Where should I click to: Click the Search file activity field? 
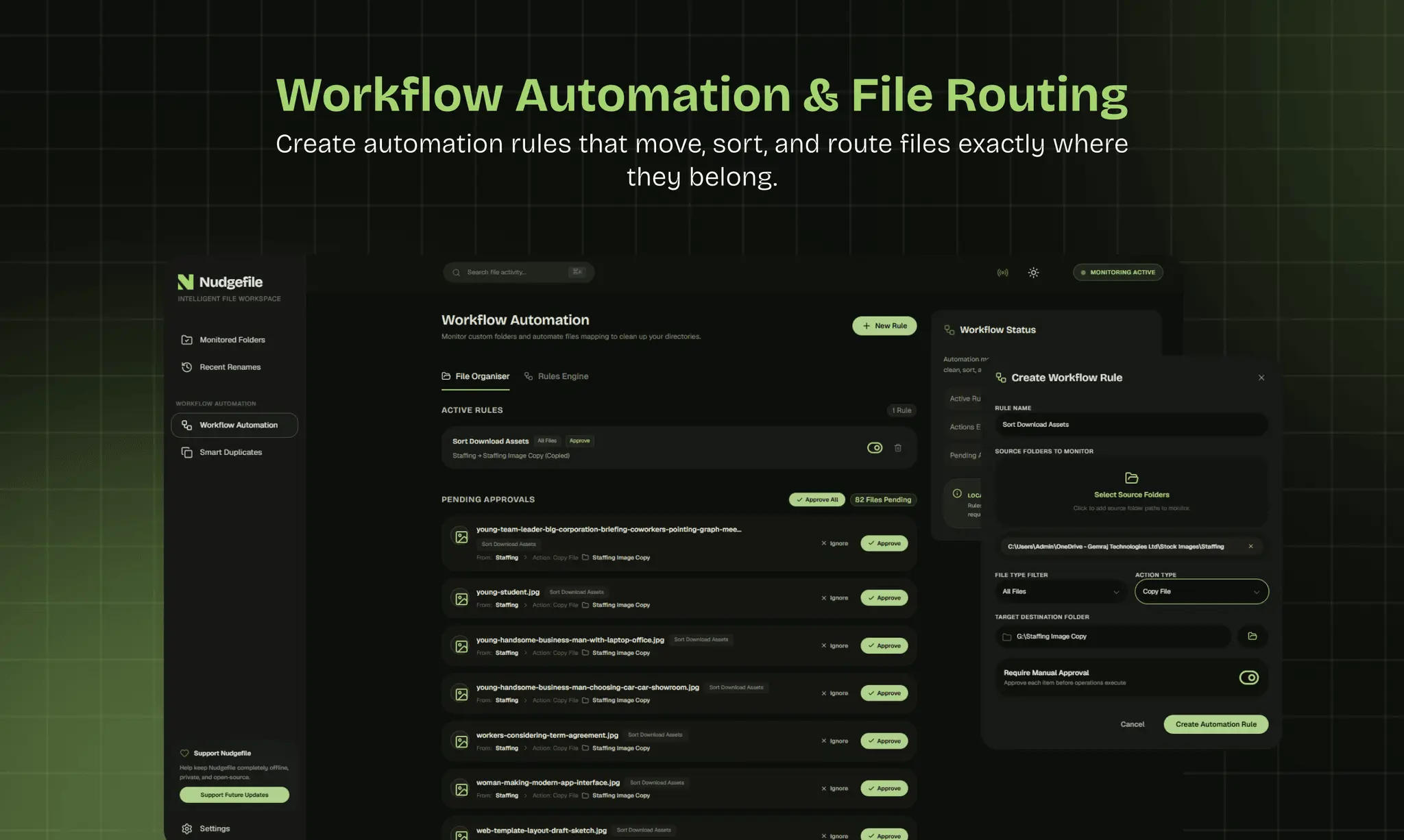pyautogui.click(x=518, y=273)
